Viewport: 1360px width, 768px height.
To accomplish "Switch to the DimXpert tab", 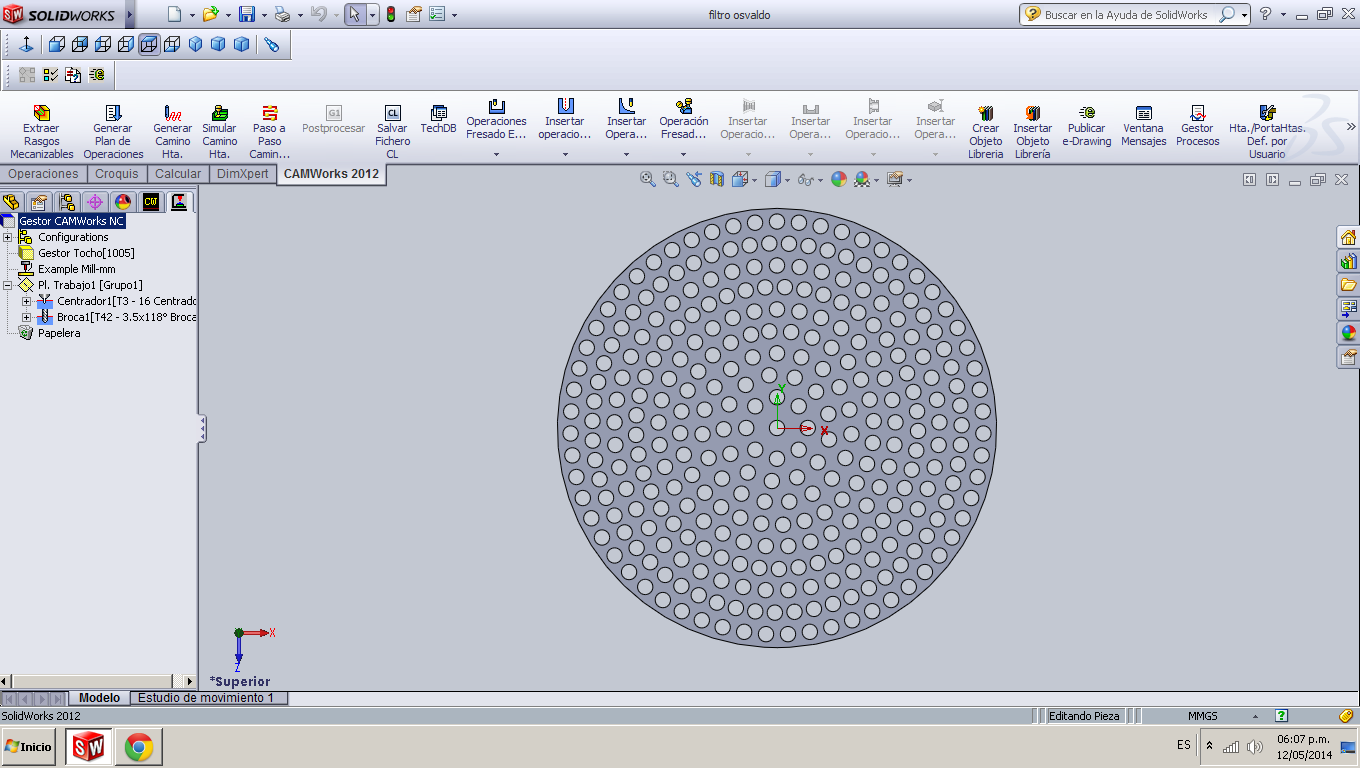I will (243, 174).
